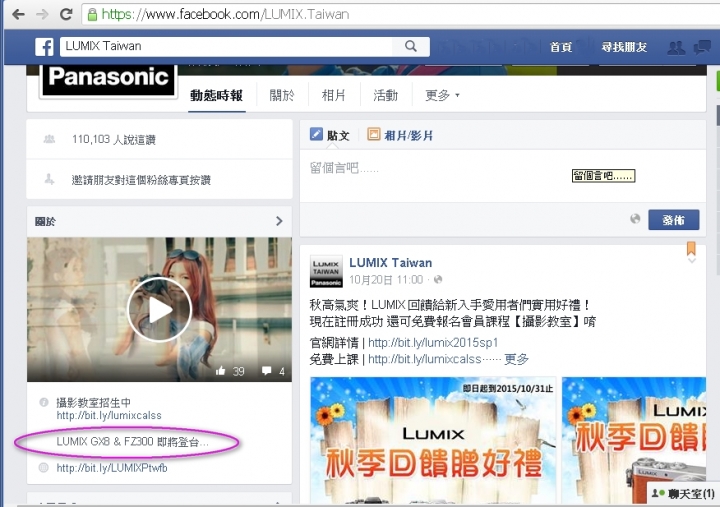Click into the 留個言吧 text box
Image resolution: width=720 pixels, height=507 pixels.
503,176
